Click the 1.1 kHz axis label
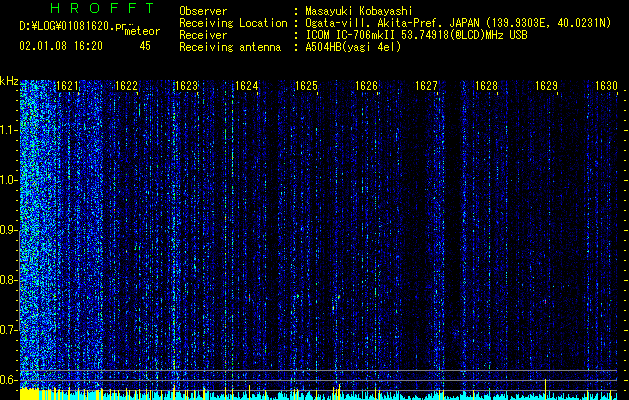Image resolution: width=629 pixels, height=400 pixels. coord(8,130)
